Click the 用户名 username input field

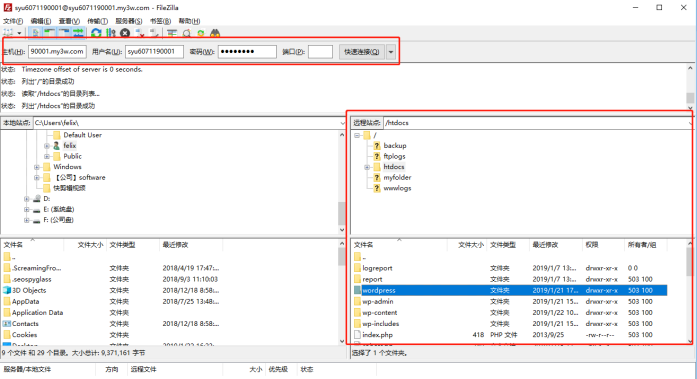[x=154, y=52]
